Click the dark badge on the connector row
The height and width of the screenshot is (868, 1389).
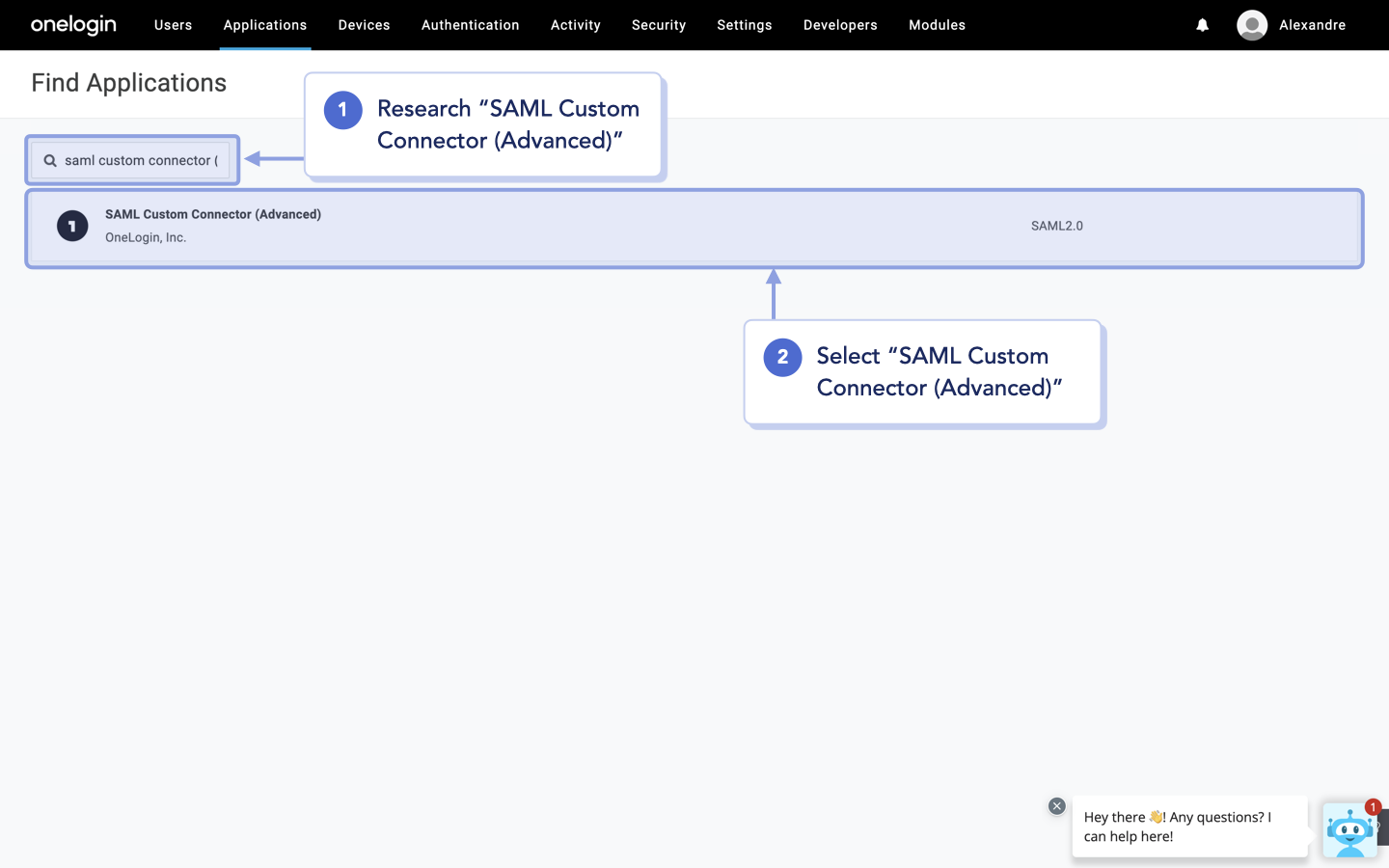72,225
